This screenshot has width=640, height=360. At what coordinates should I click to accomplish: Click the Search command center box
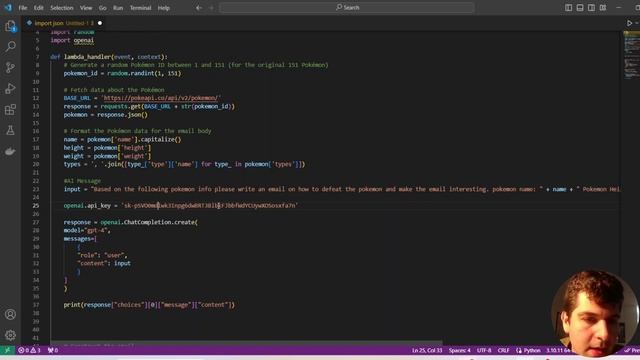[347, 7]
